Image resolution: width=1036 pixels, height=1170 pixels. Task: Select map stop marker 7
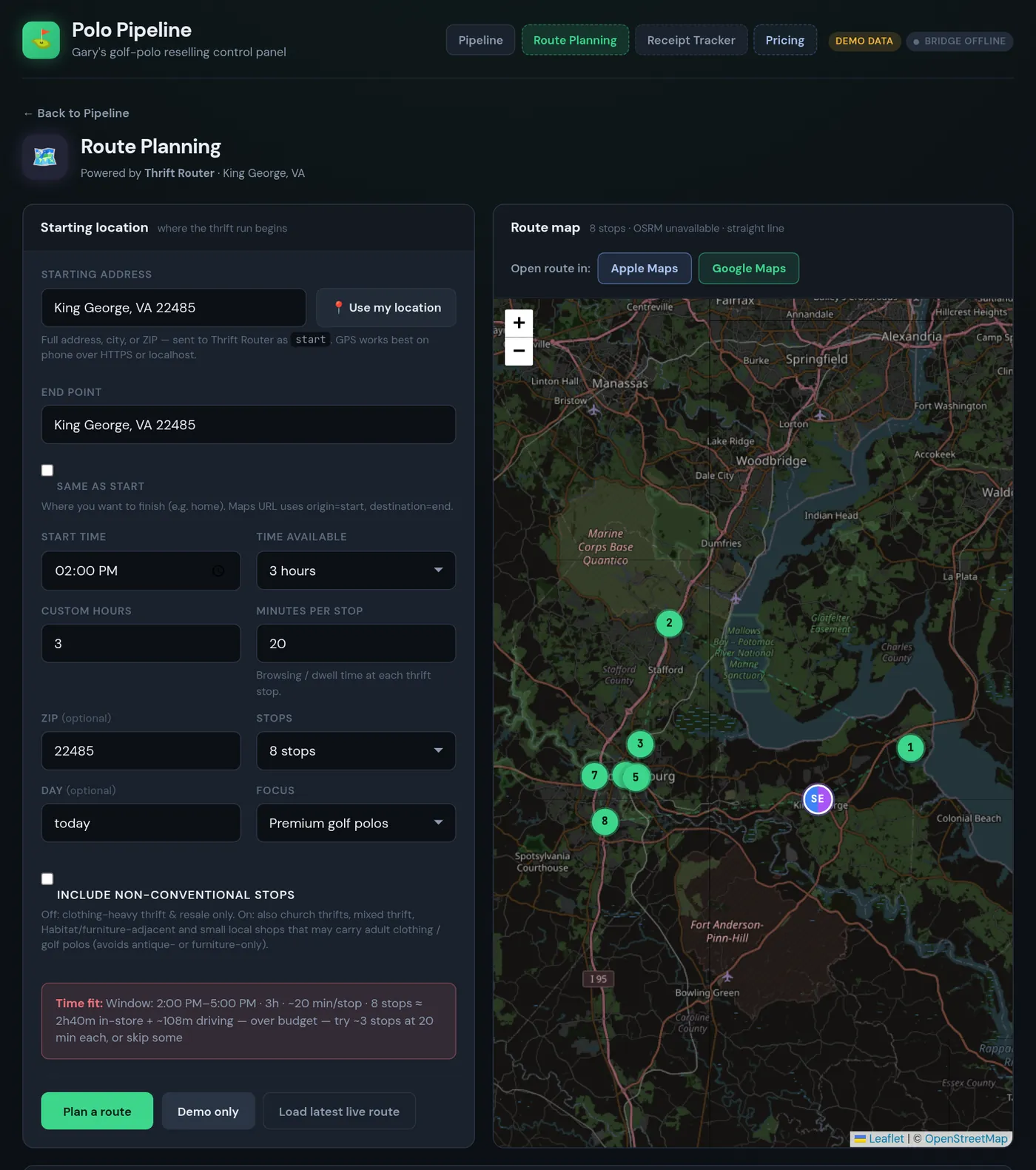[x=594, y=776]
